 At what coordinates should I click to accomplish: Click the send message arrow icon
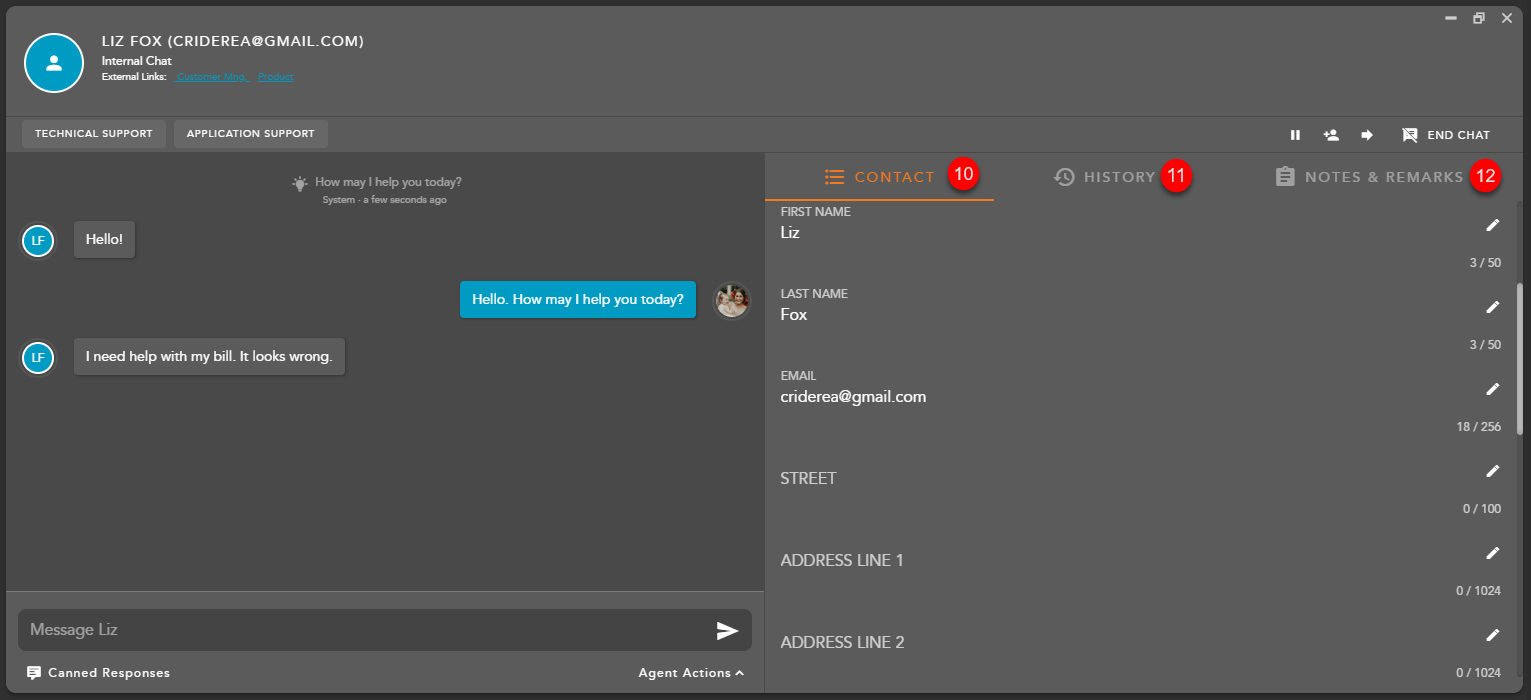(727, 630)
